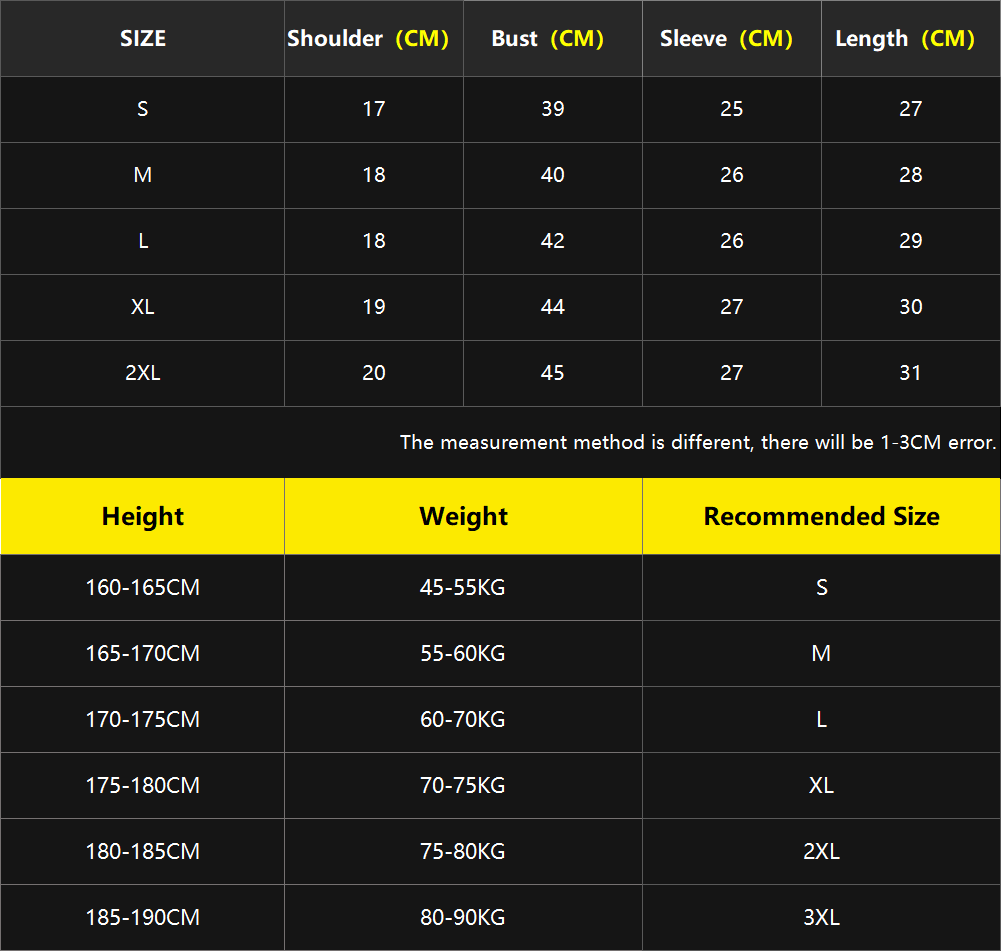
Task: Select size M in the SIZE column
Action: click(143, 175)
